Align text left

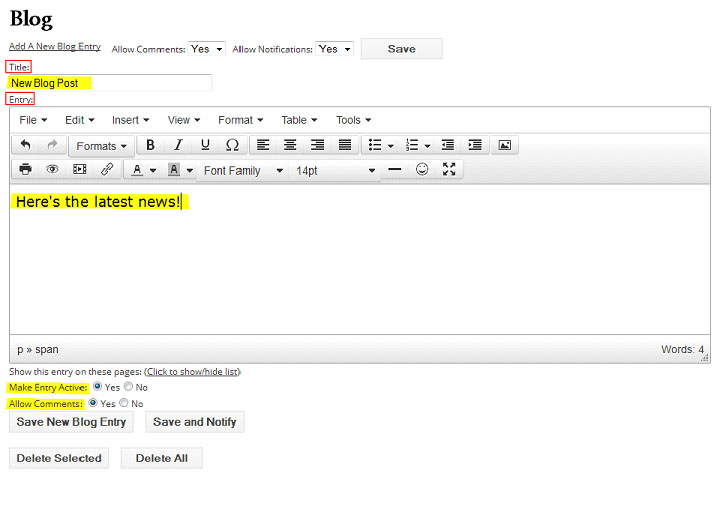[x=263, y=145]
